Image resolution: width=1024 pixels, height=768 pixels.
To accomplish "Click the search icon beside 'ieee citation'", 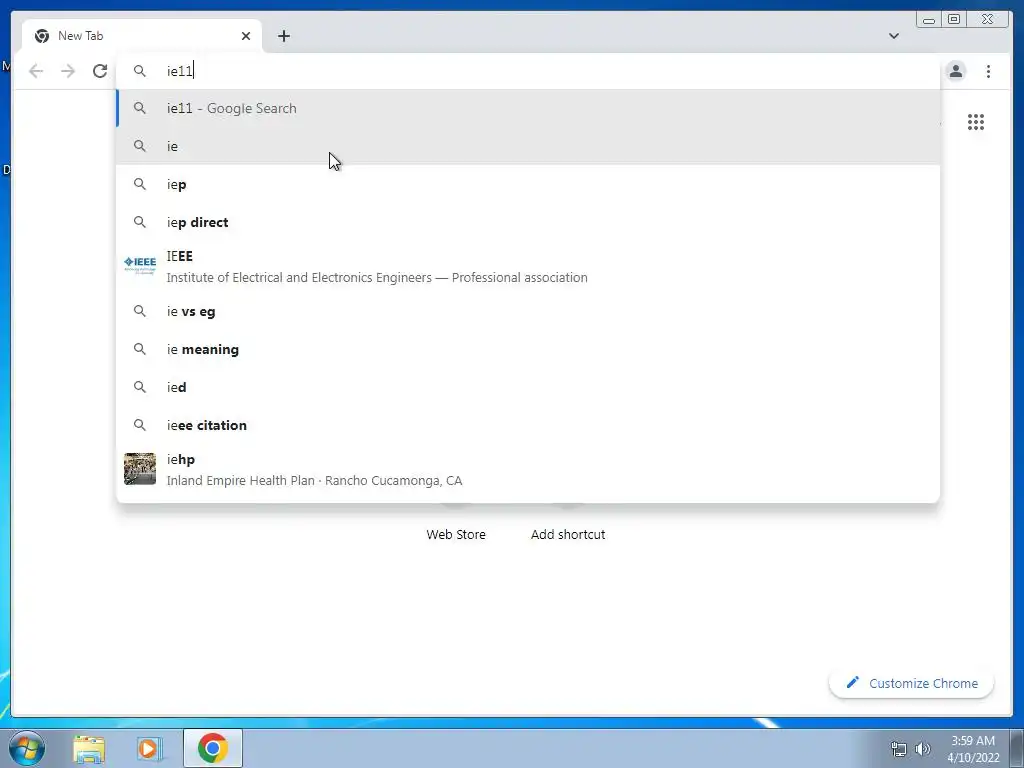I will point(140,425).
